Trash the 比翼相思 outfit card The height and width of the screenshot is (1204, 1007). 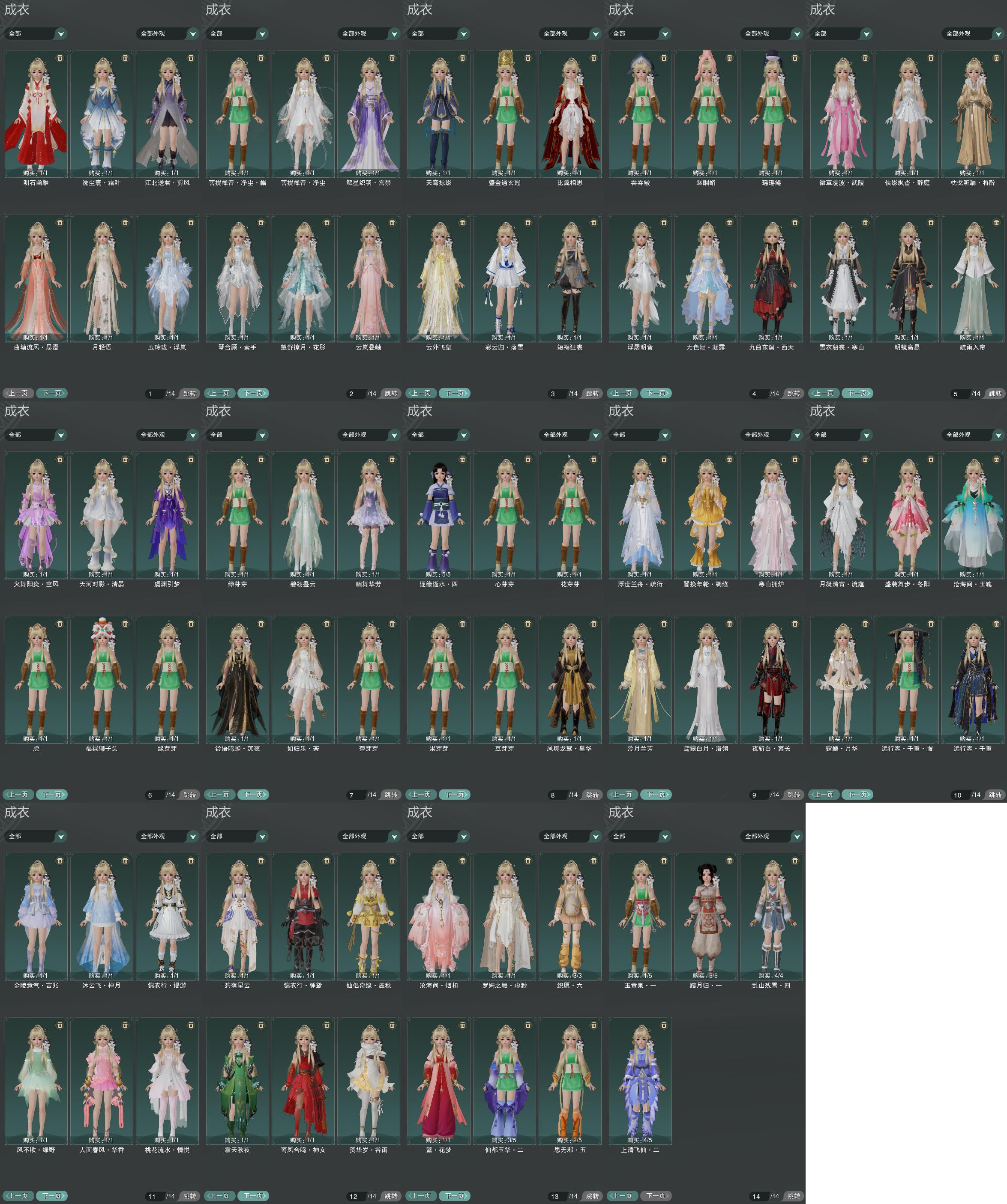point(593,58)
